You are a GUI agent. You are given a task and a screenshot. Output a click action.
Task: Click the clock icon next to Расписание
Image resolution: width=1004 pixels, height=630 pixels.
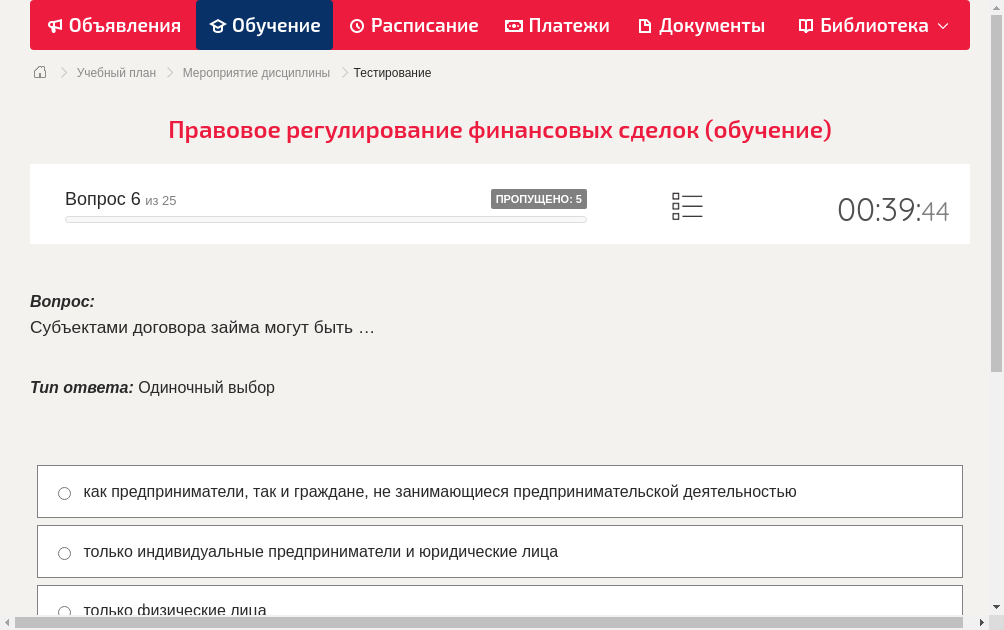355,25
